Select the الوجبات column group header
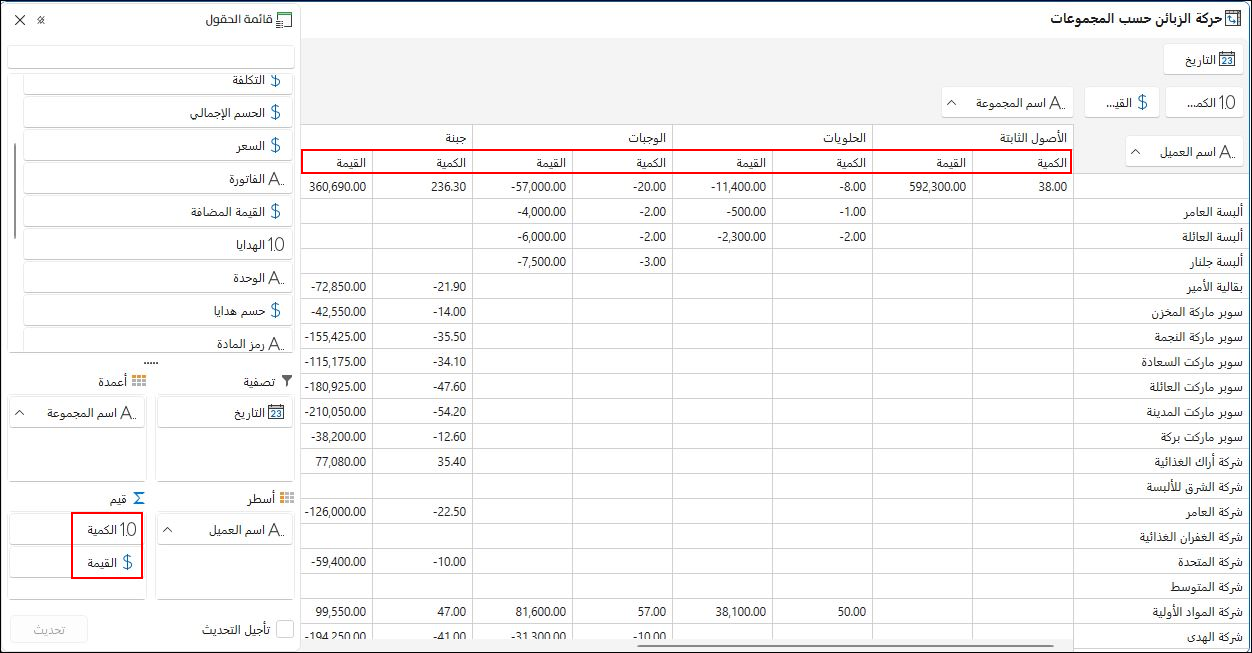This screenshot has height=653, width=1252. [x=572, y=137]
